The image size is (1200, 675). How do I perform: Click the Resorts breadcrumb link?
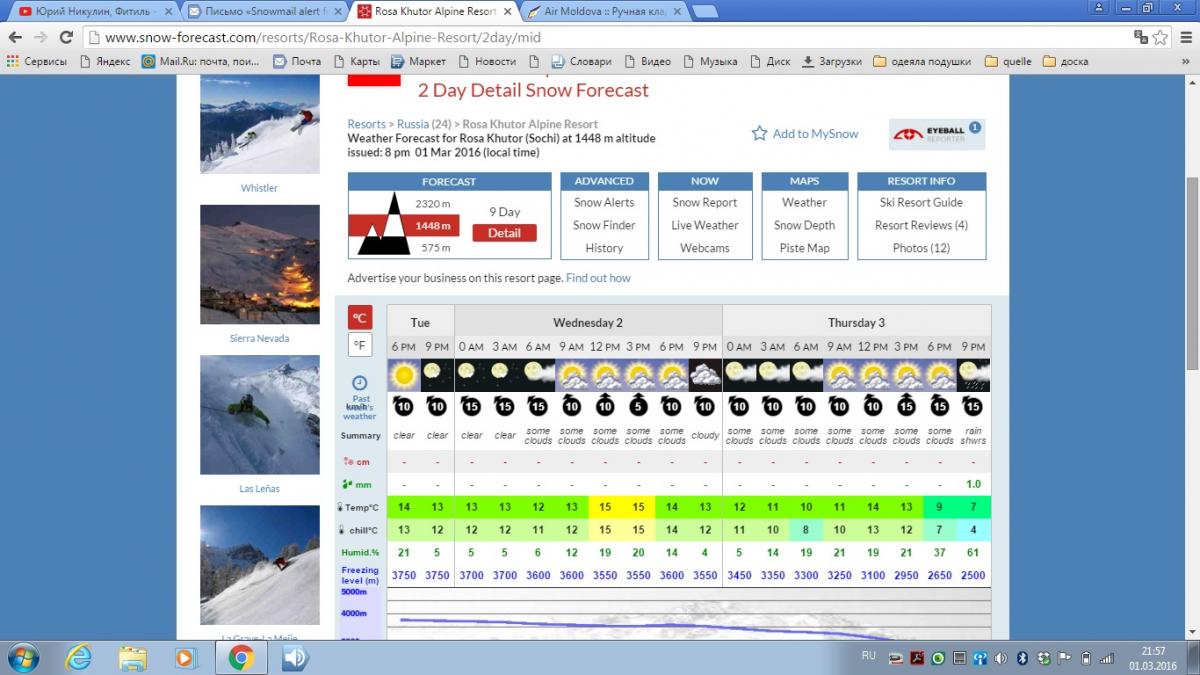[367, 125]
